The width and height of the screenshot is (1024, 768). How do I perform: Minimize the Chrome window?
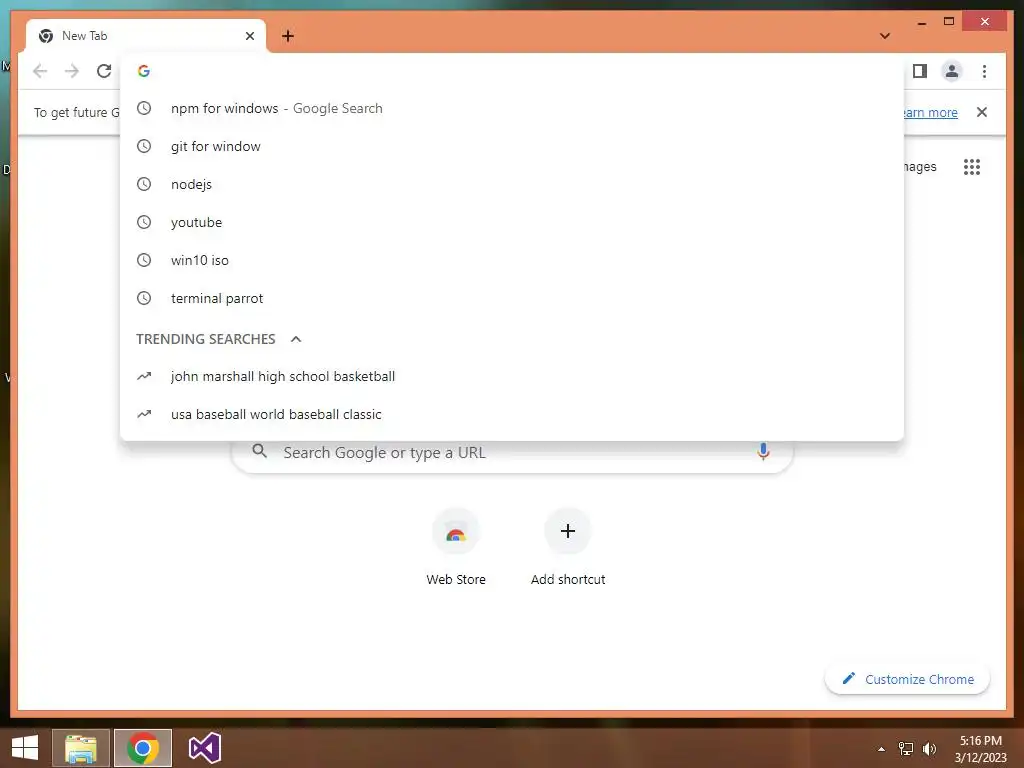click(921, 22)
